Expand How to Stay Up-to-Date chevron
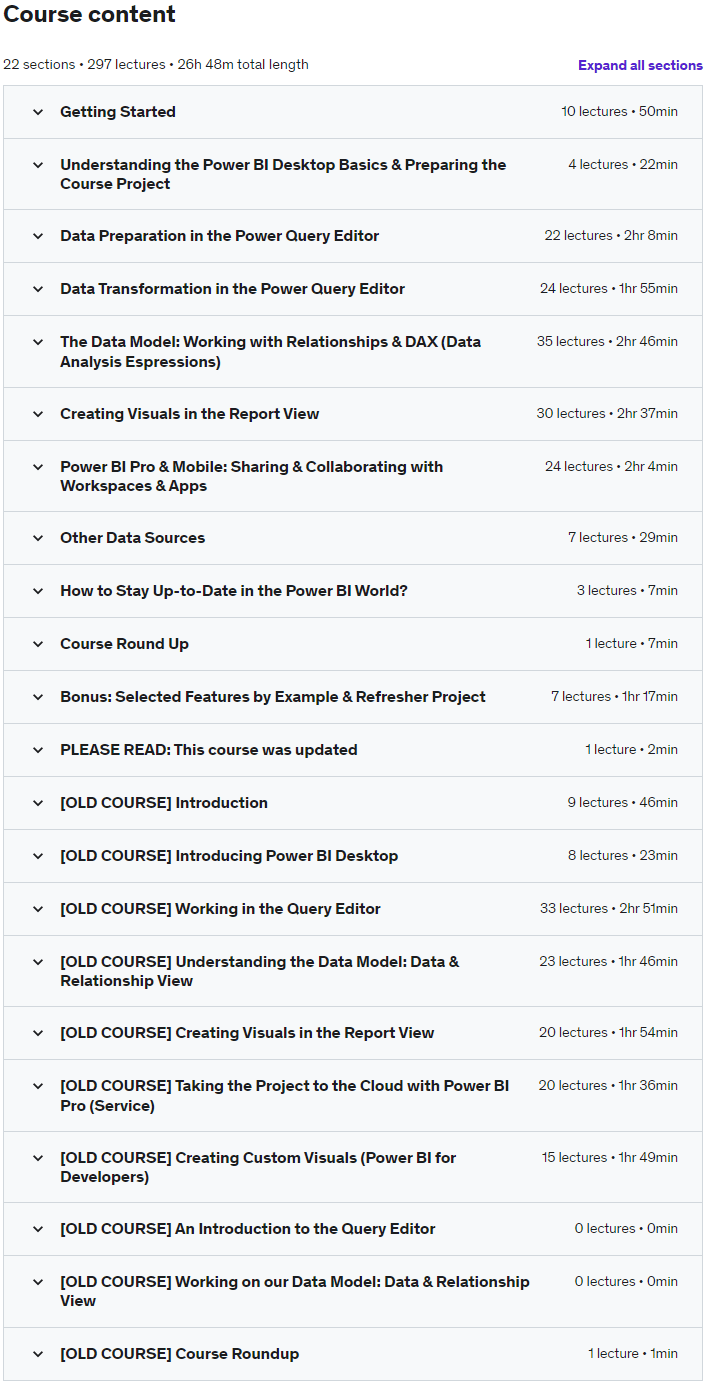709x1389 pixels. (x=38, y=591)
